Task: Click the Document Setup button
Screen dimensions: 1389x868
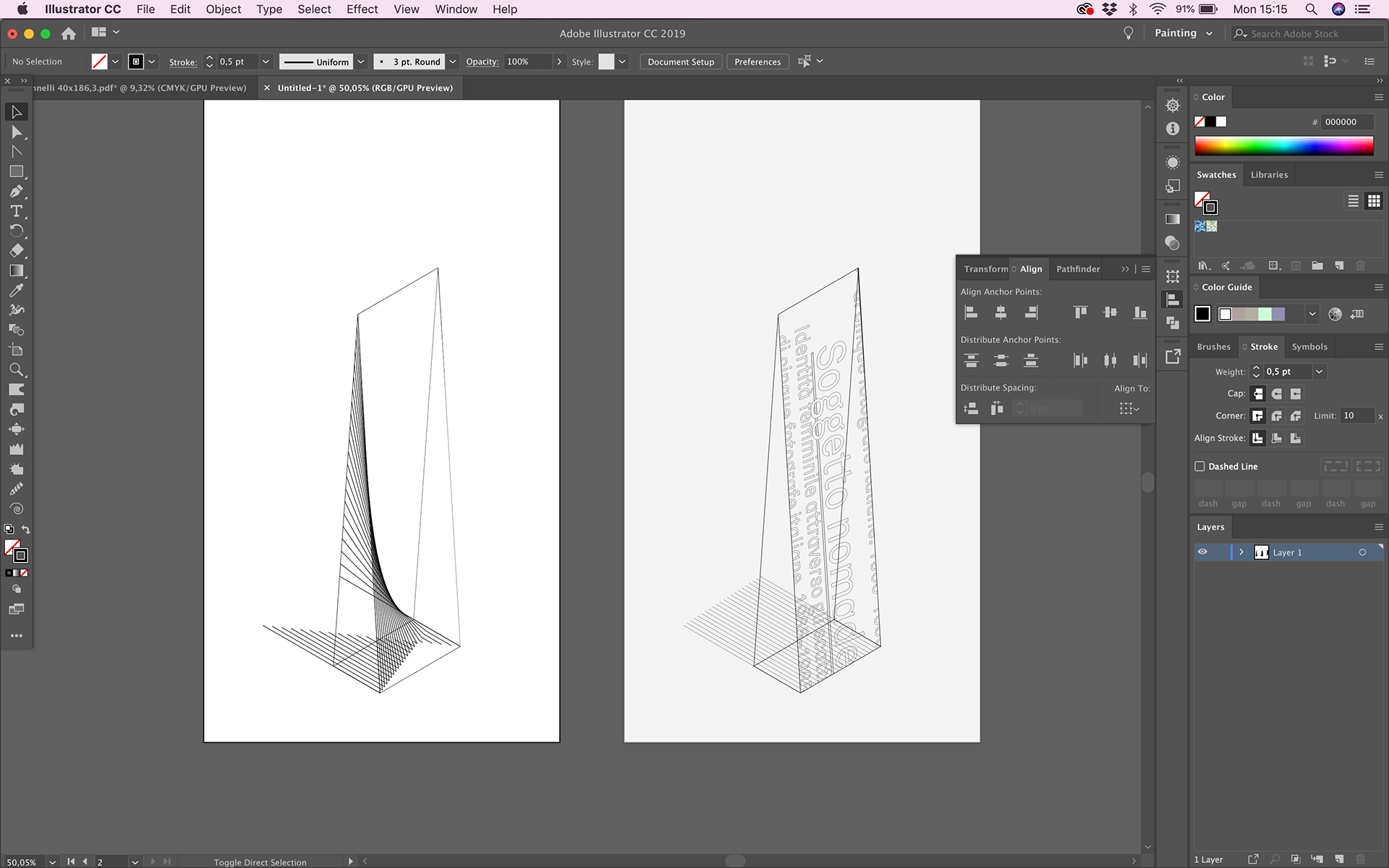Action: point(680,61)
